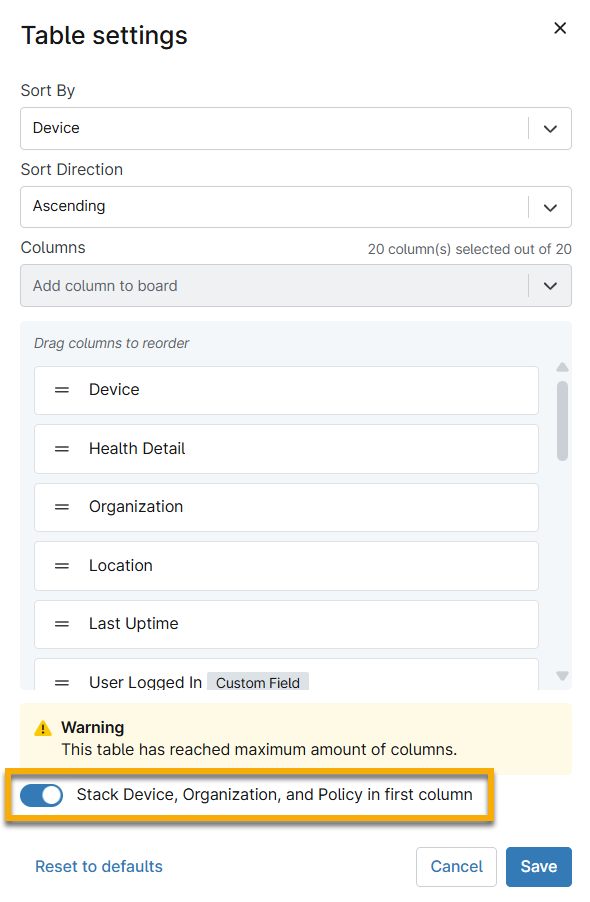Cancel the table settings changes

(x=457, y=866)
